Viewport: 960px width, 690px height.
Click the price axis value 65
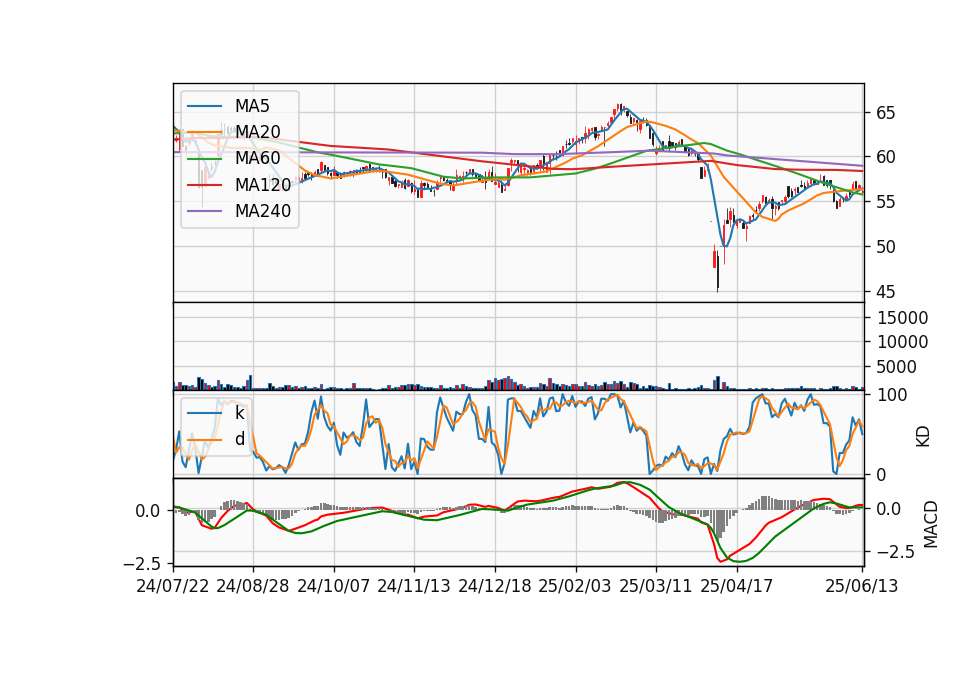(x=885, y=113)
